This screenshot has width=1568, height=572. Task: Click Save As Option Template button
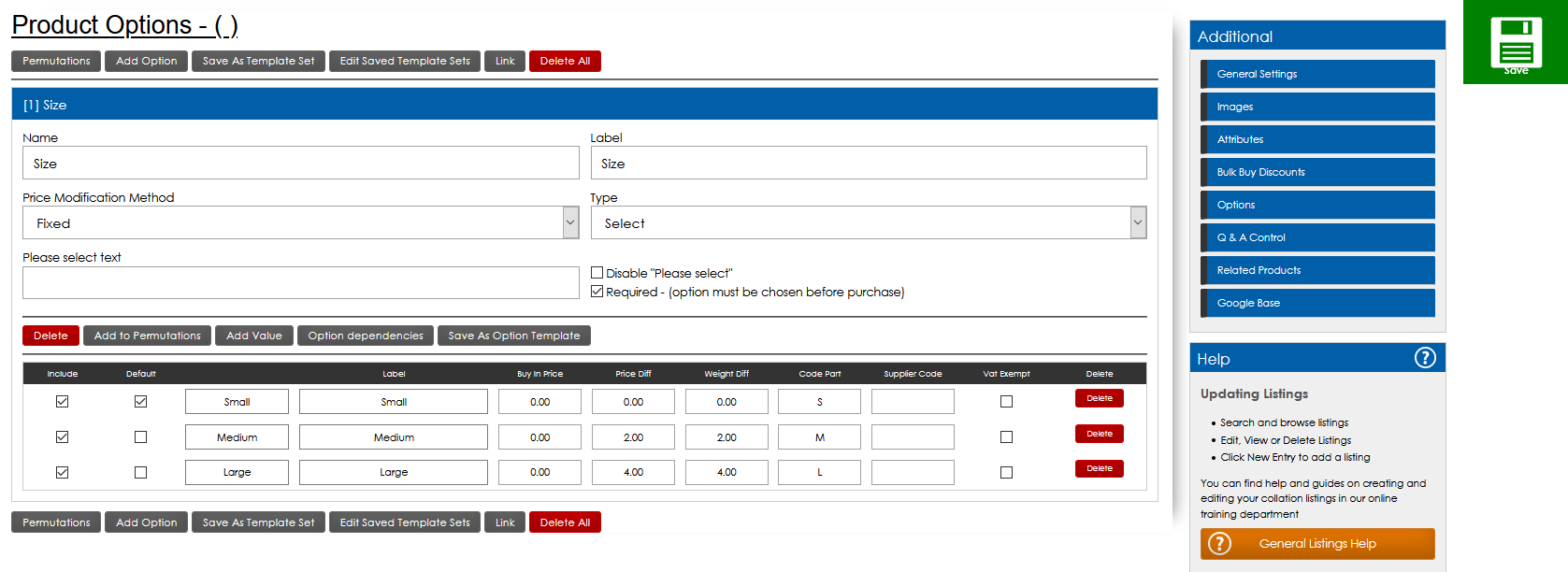coord(513,336)
